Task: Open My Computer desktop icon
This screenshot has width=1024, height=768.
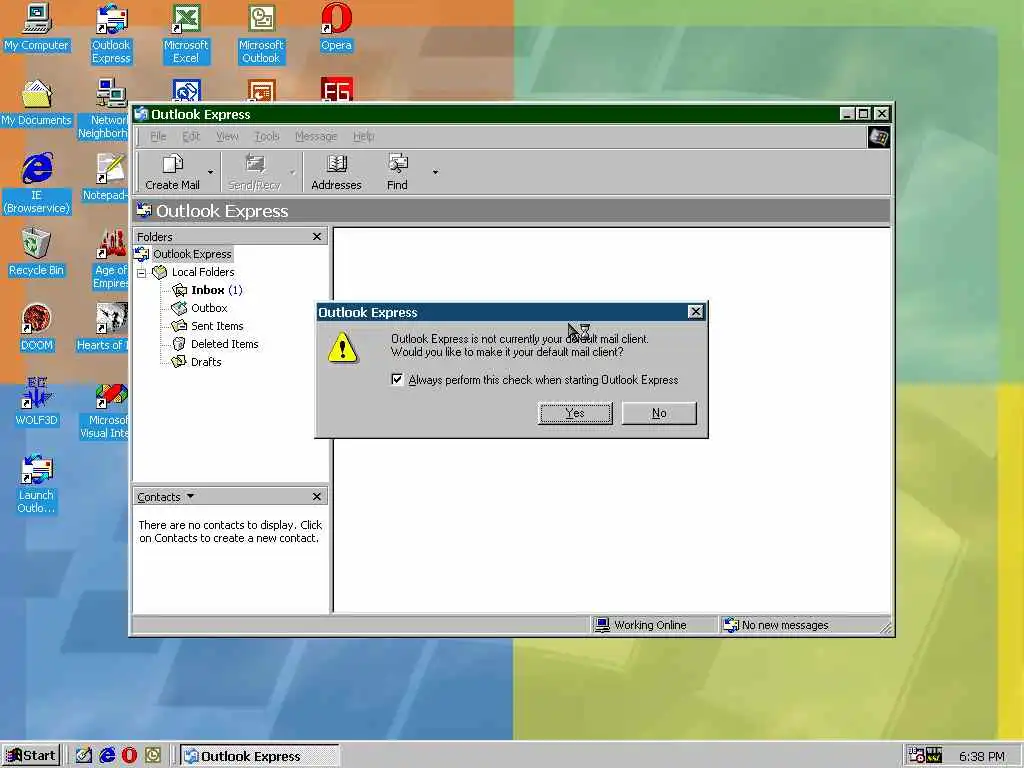Action: (37, 27)
